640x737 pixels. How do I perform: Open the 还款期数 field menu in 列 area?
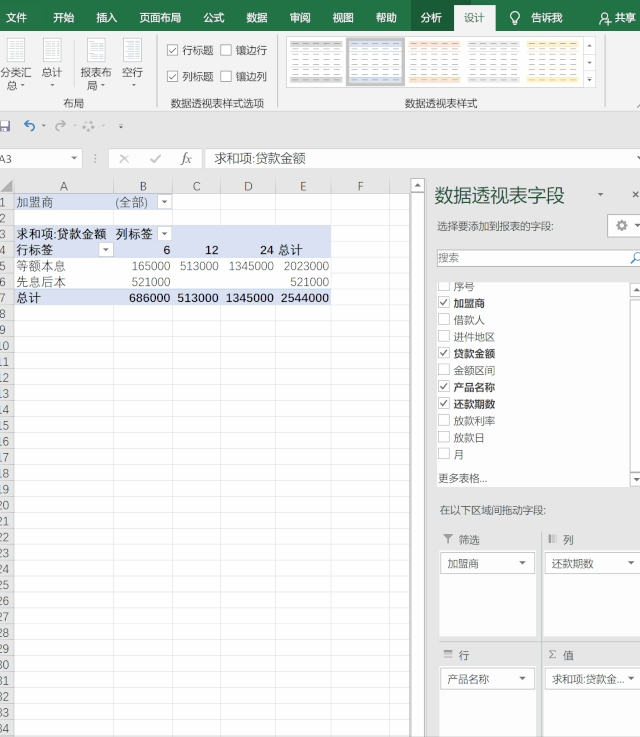click(631, 563)
